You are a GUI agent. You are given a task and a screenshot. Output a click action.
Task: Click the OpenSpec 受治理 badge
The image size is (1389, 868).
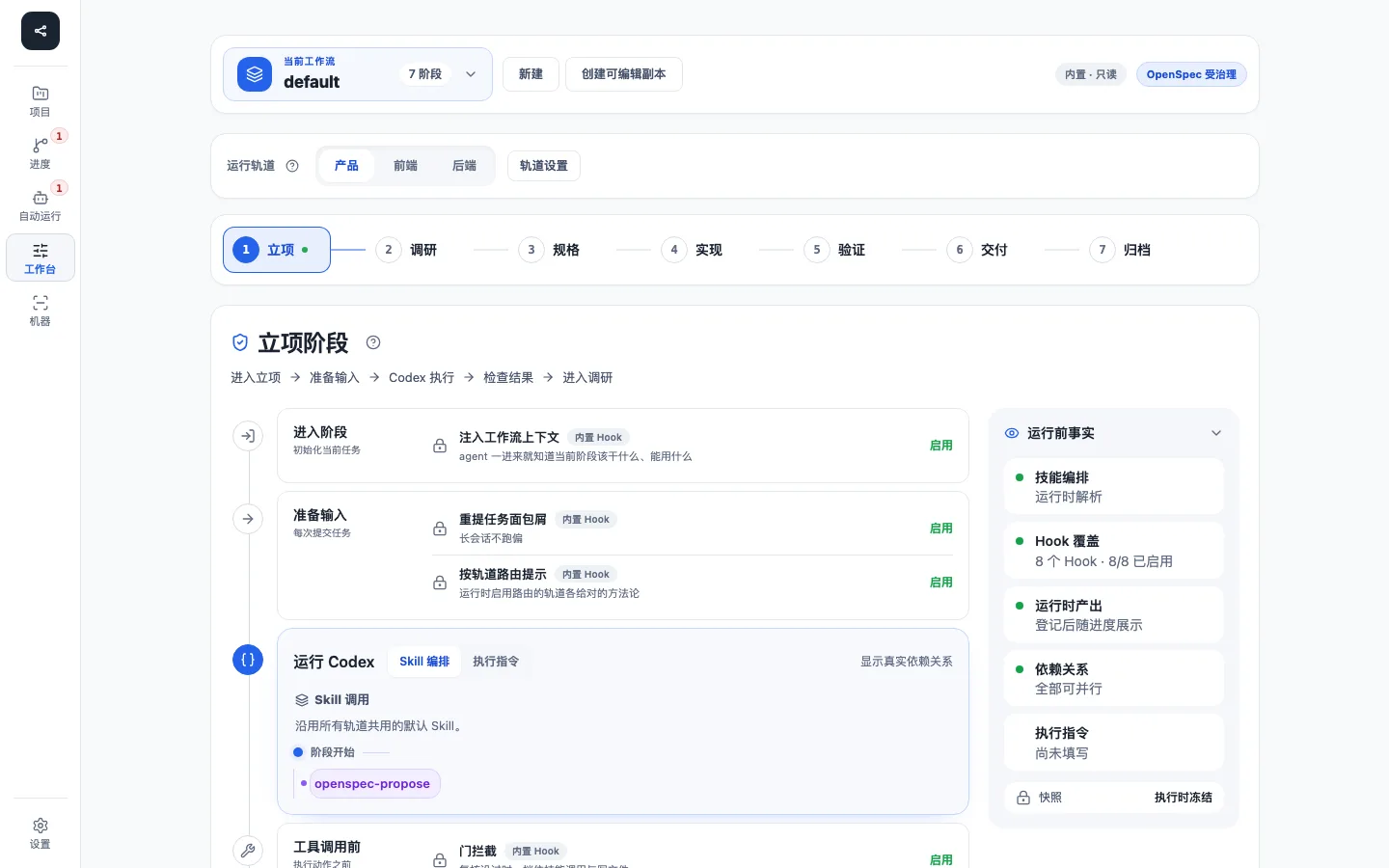1191,74
